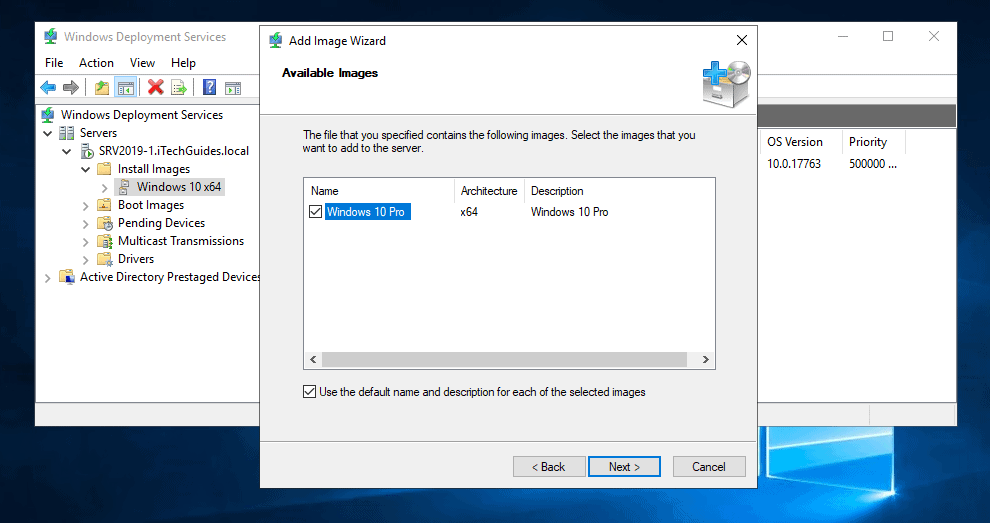This screenshot has height=523, width=990.
Task: Uncheck the Windows 10 Pro image checkbox
Action: click(316, 212)
